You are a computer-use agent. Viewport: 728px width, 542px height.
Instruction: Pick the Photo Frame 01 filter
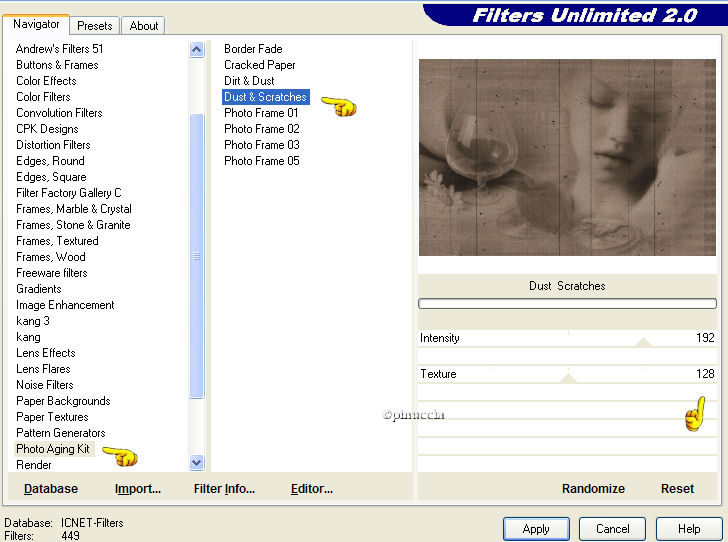pyautogui.click(x=261, y=113)
